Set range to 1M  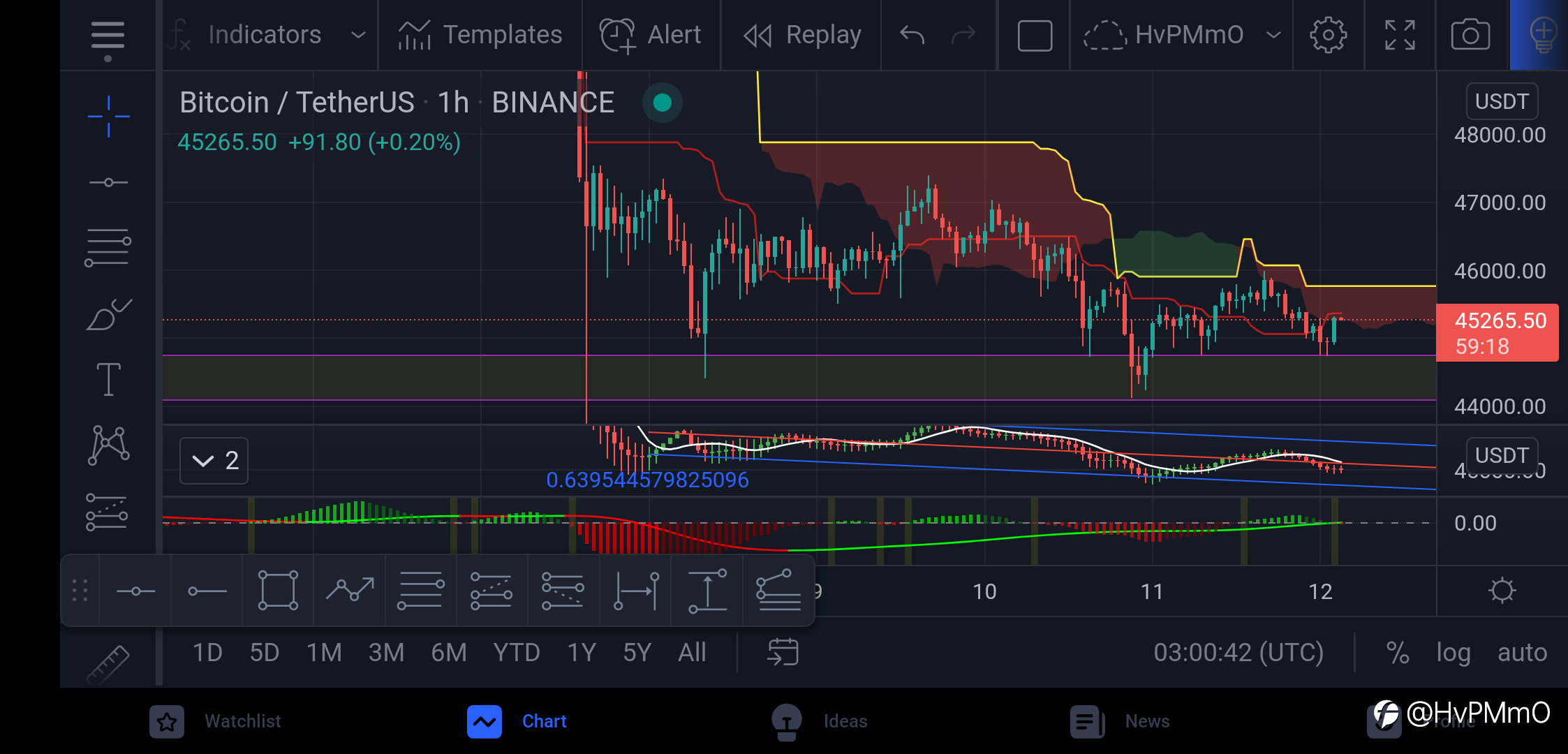click(x=324, y=653)
